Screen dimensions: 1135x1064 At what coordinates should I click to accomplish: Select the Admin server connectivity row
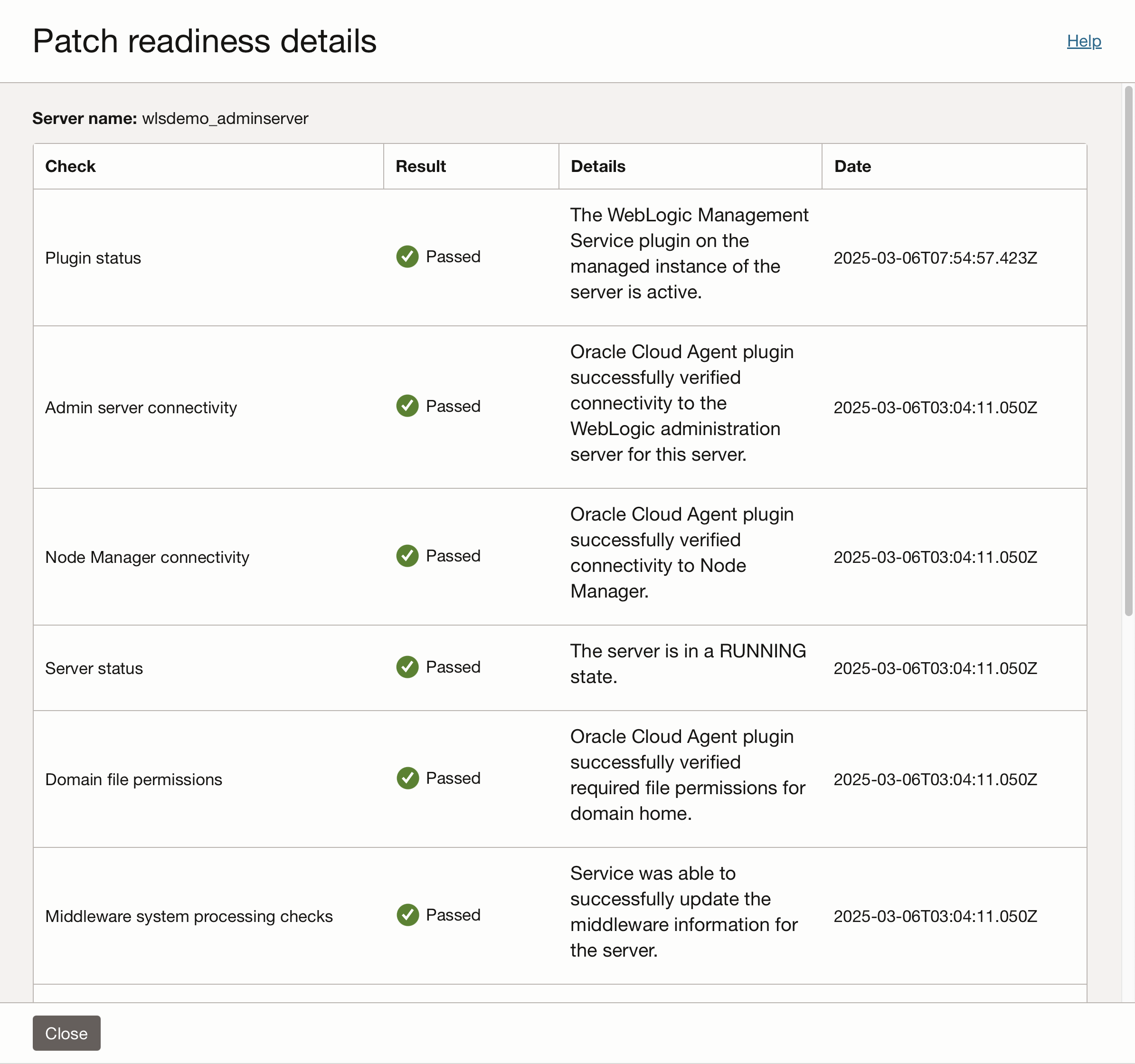point(141,407)
